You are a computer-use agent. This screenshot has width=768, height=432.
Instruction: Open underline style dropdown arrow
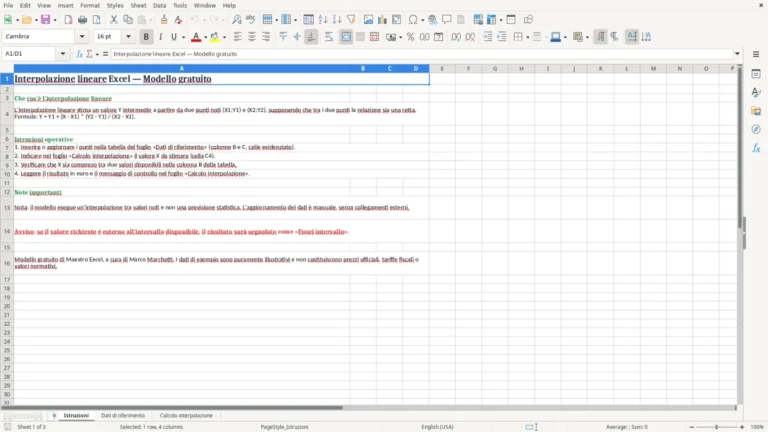coord(183,37)
